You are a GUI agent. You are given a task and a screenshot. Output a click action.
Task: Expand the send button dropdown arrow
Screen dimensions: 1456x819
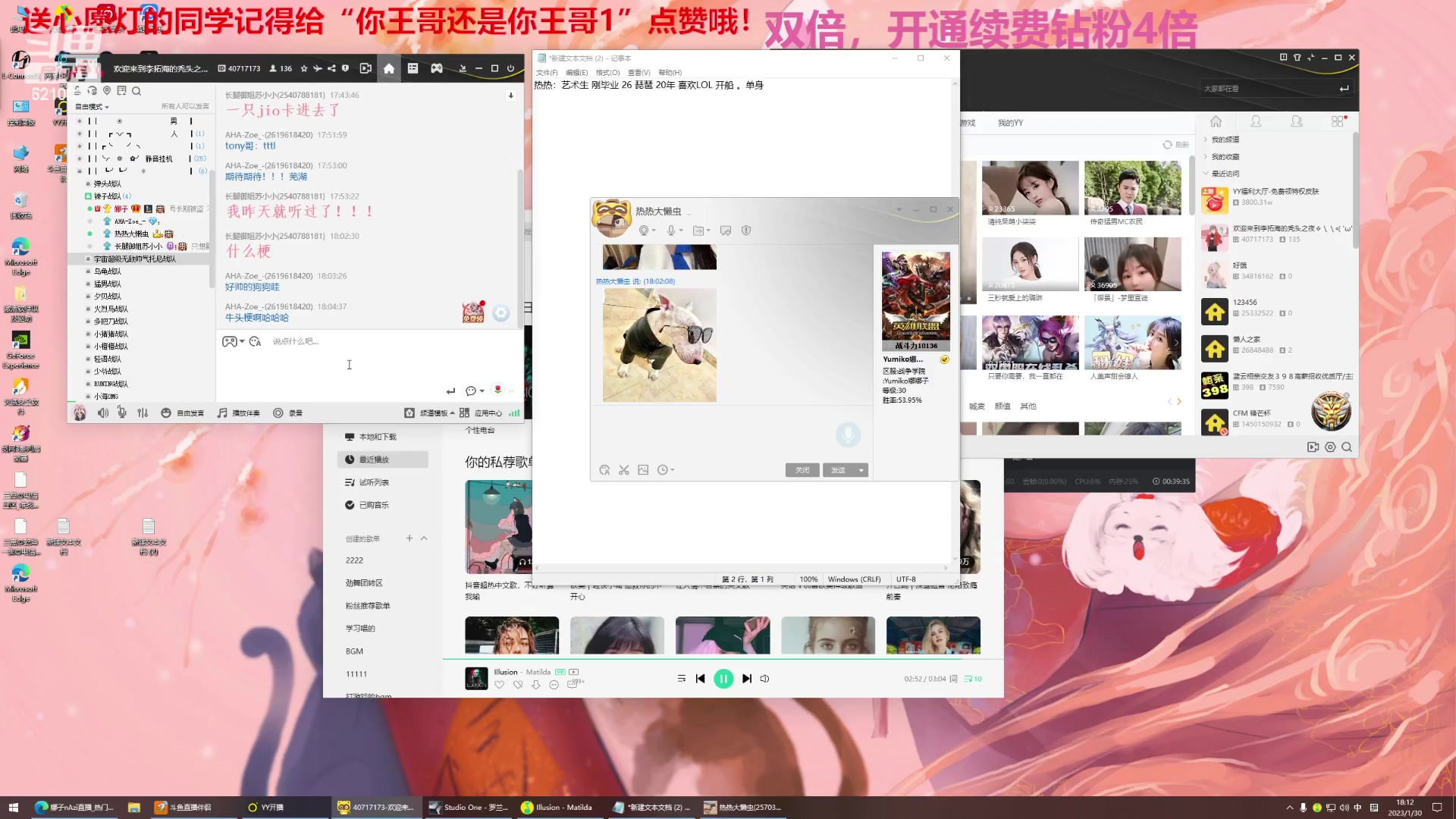coord(861,470)
